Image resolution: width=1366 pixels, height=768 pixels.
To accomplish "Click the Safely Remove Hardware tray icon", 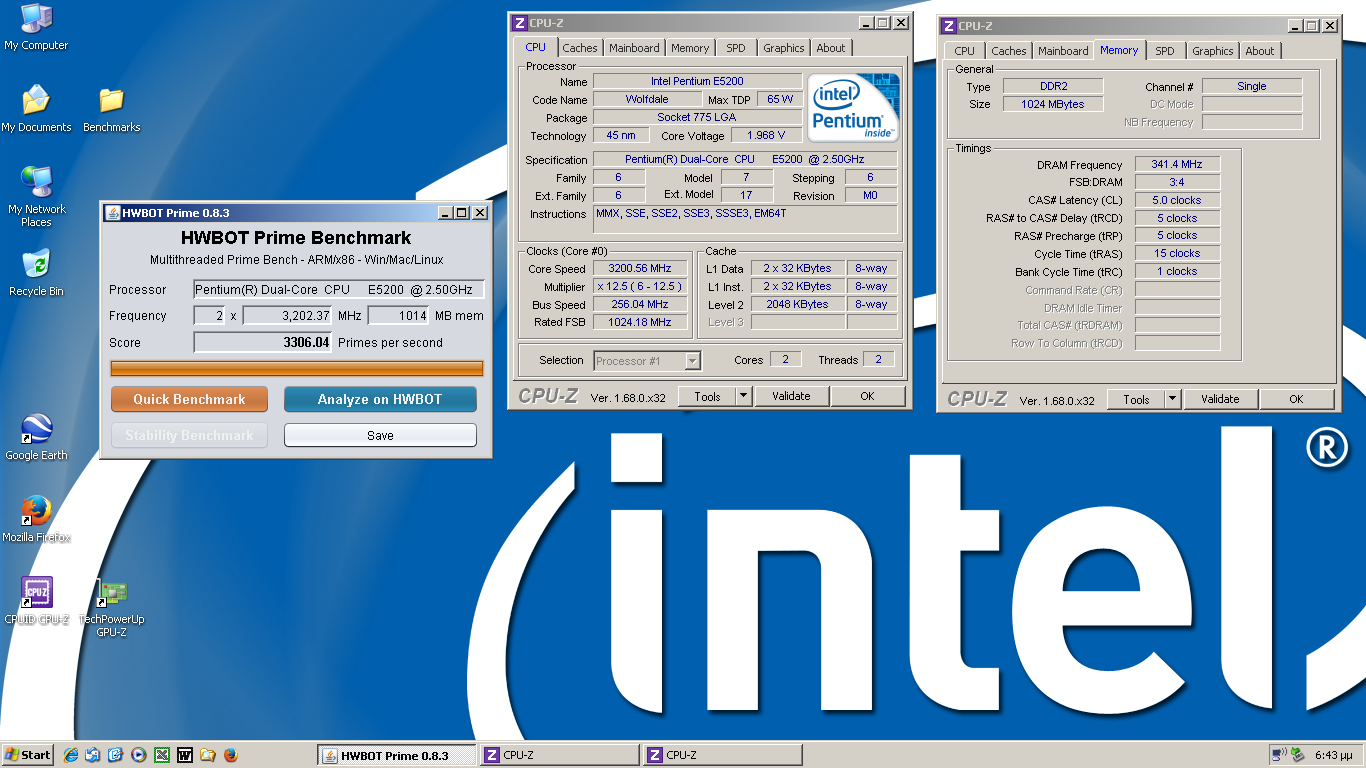I will click(1298, 755).
